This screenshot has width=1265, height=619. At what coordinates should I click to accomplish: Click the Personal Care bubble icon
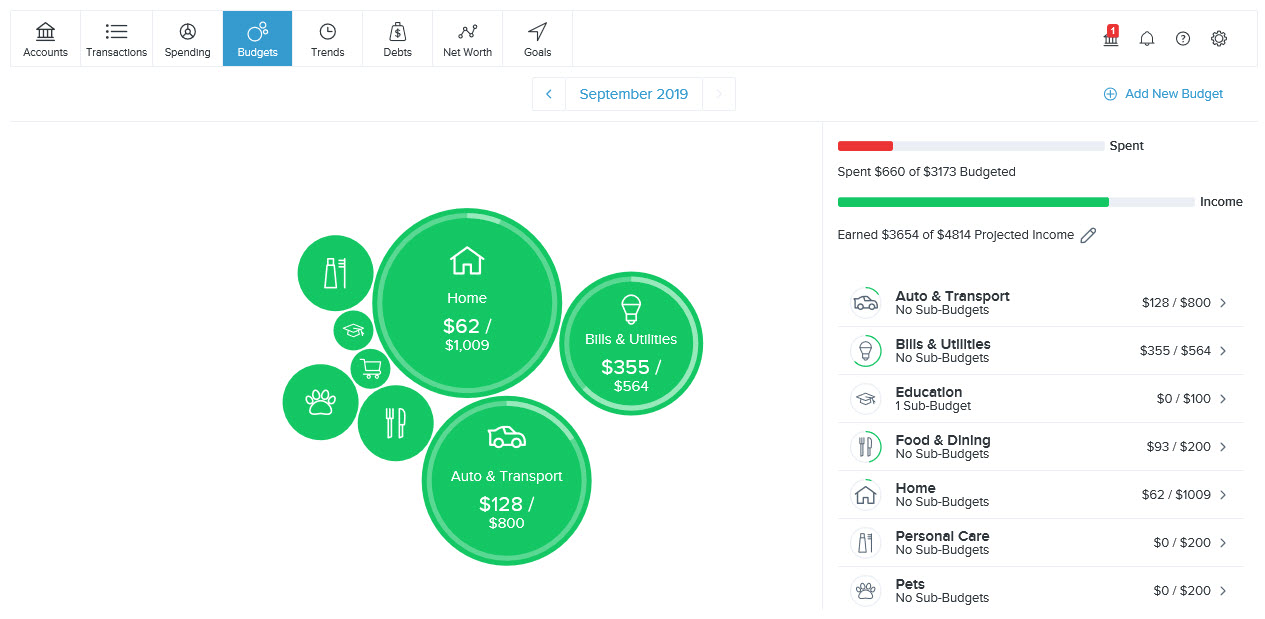coord(335,273)
